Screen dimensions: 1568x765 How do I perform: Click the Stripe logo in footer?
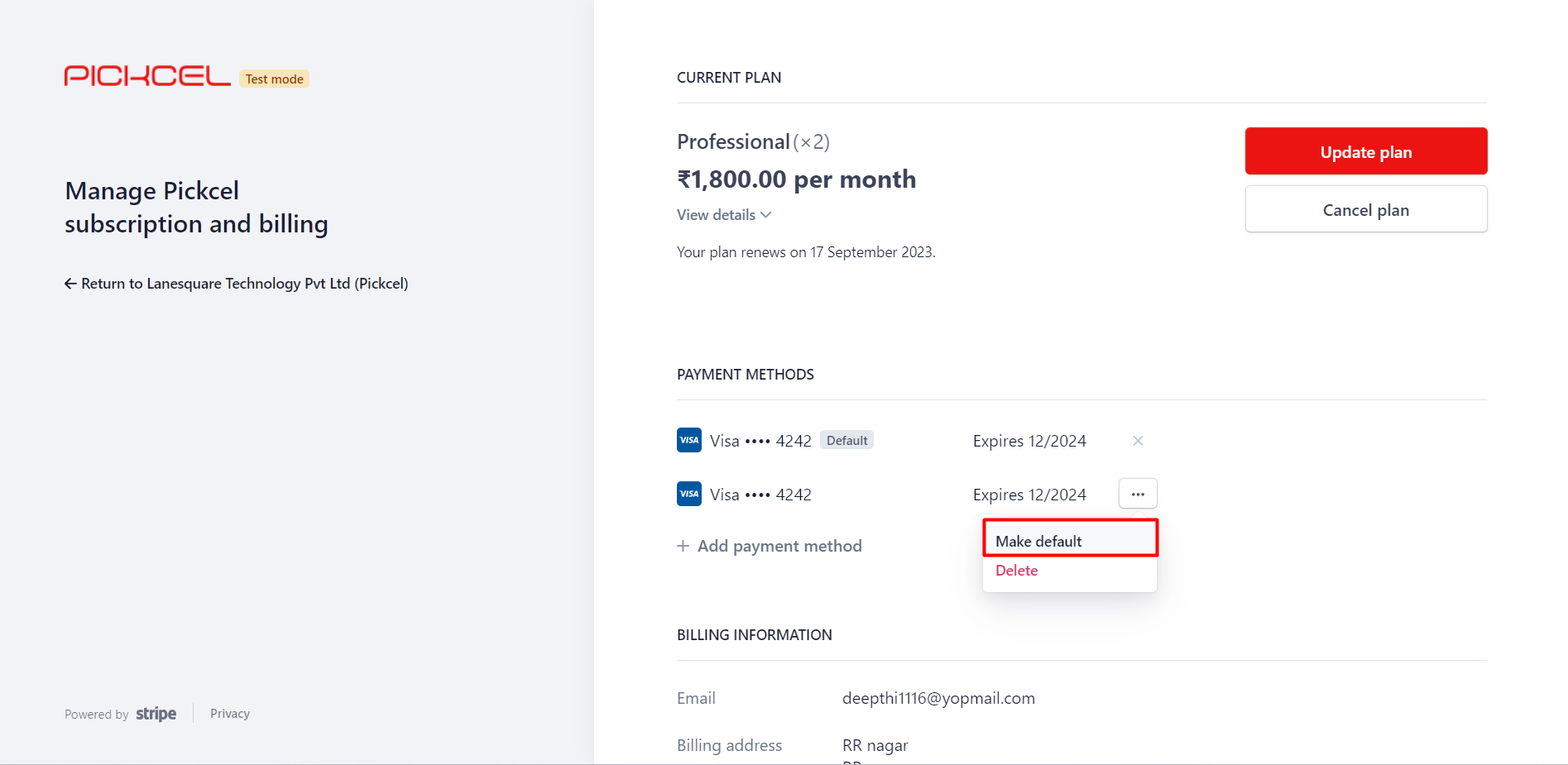pos(156,714)
